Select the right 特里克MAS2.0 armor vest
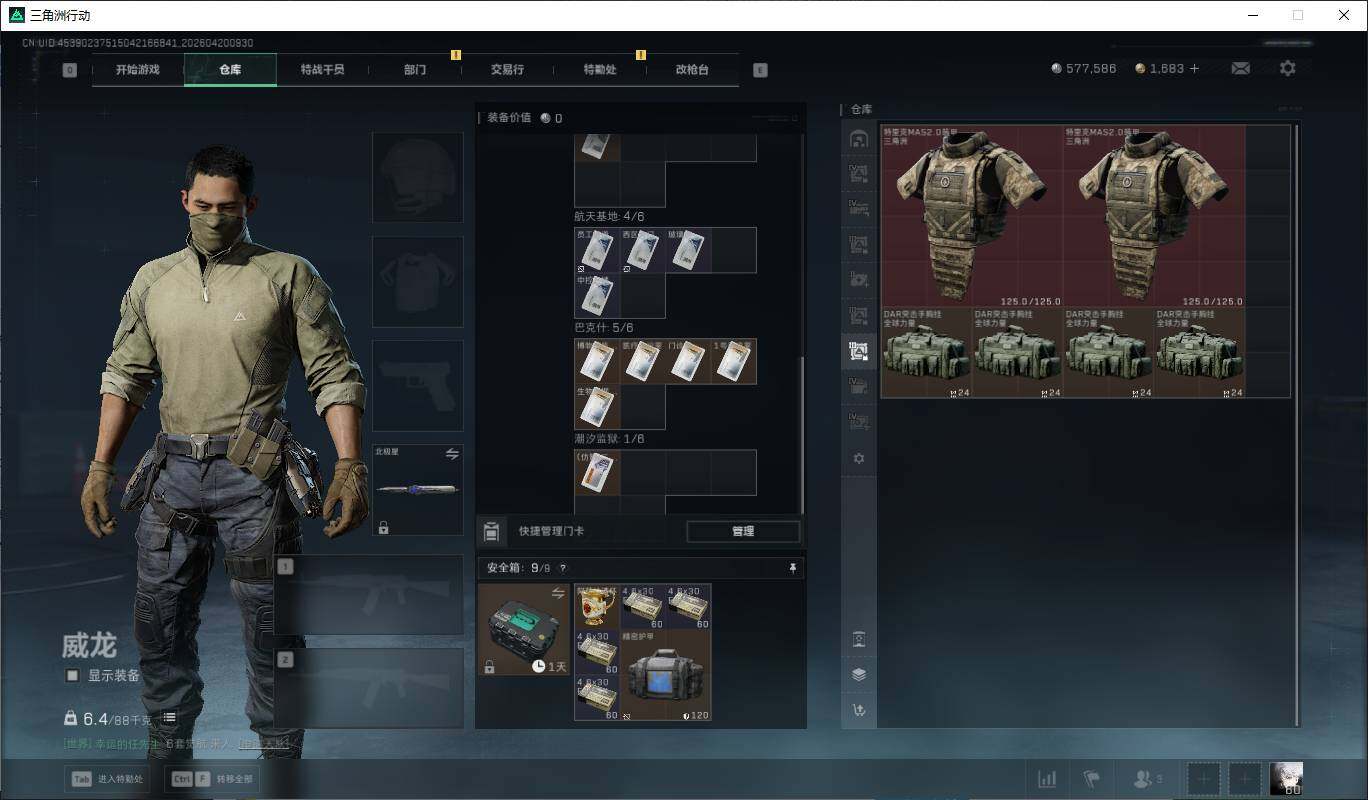Screen dimensions: 1368x800 pyautogui.click(x=1154, y=216)
